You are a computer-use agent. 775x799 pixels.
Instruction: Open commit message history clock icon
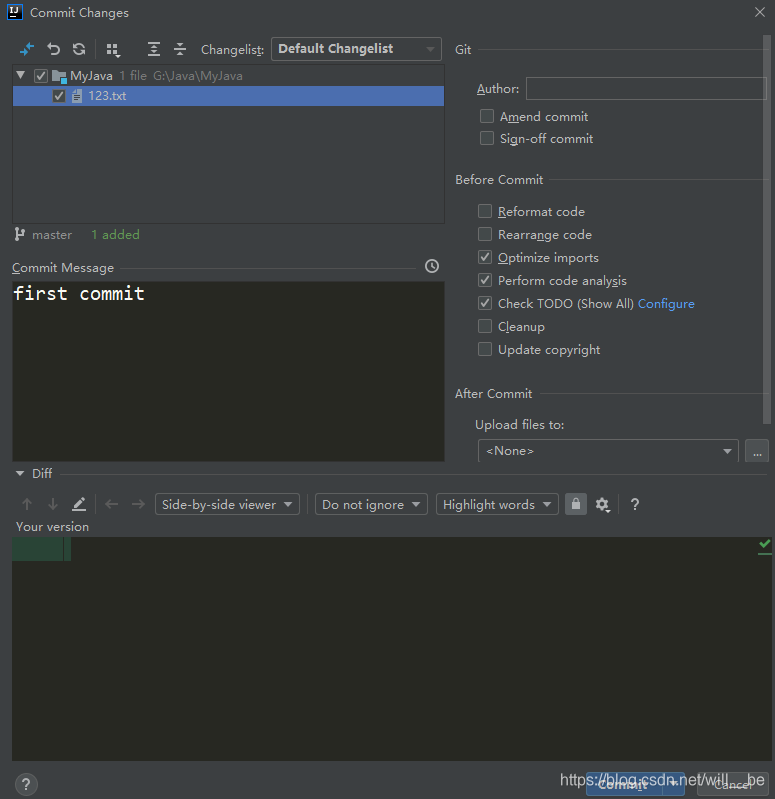pyautogui.click(x=432, y=266)
